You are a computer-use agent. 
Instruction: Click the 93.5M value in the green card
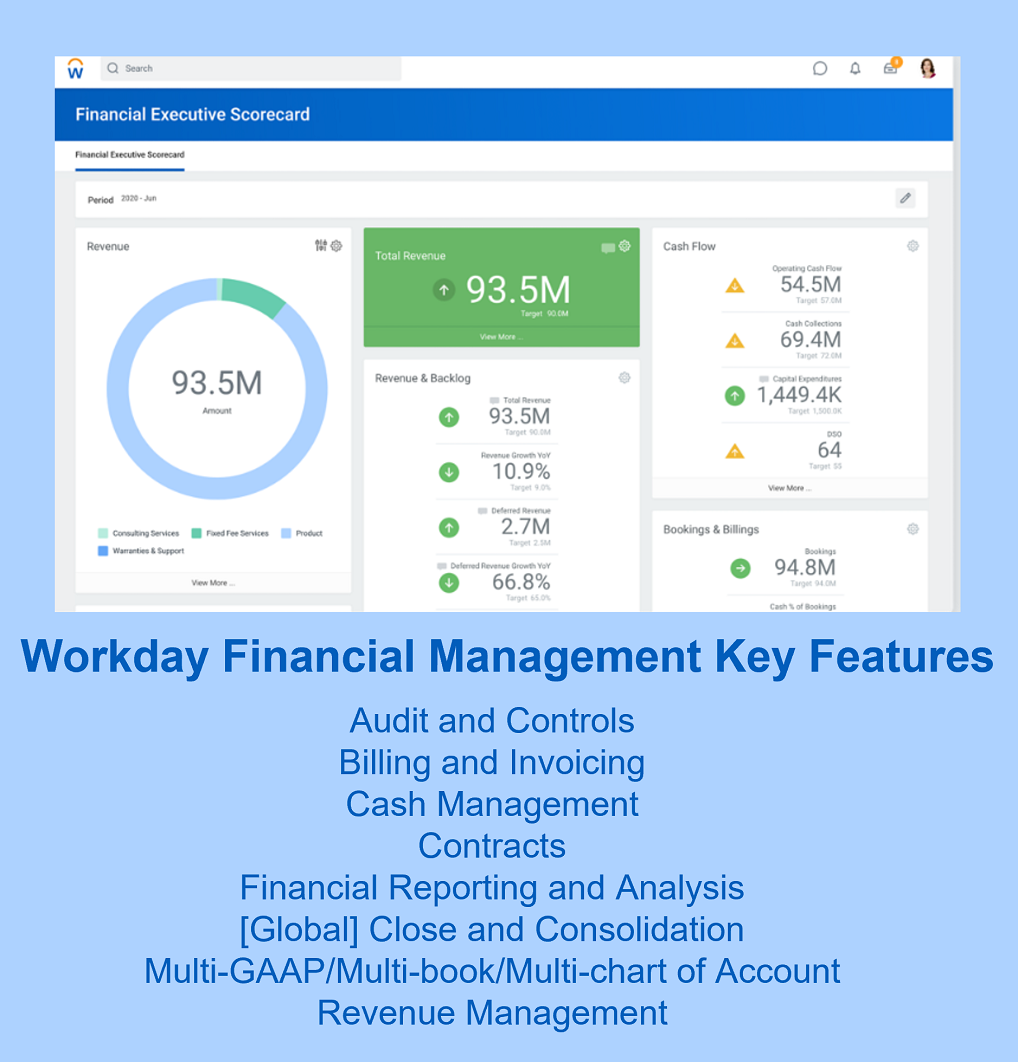click(518, 290)
